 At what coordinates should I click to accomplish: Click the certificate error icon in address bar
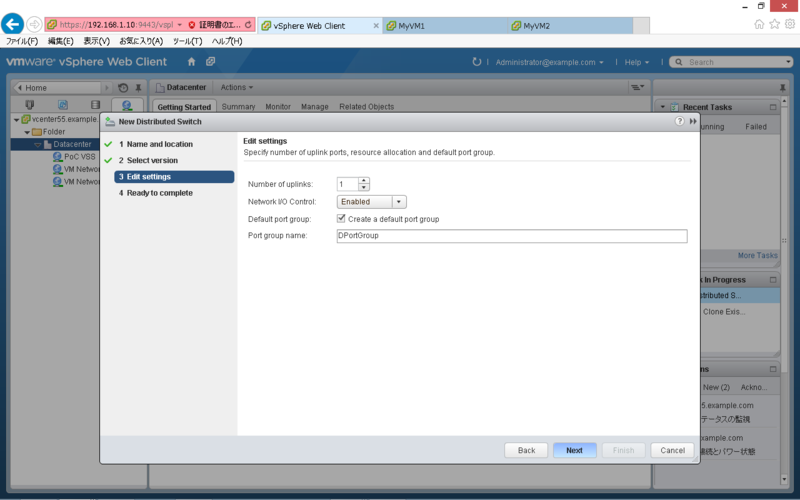(192, 24)
